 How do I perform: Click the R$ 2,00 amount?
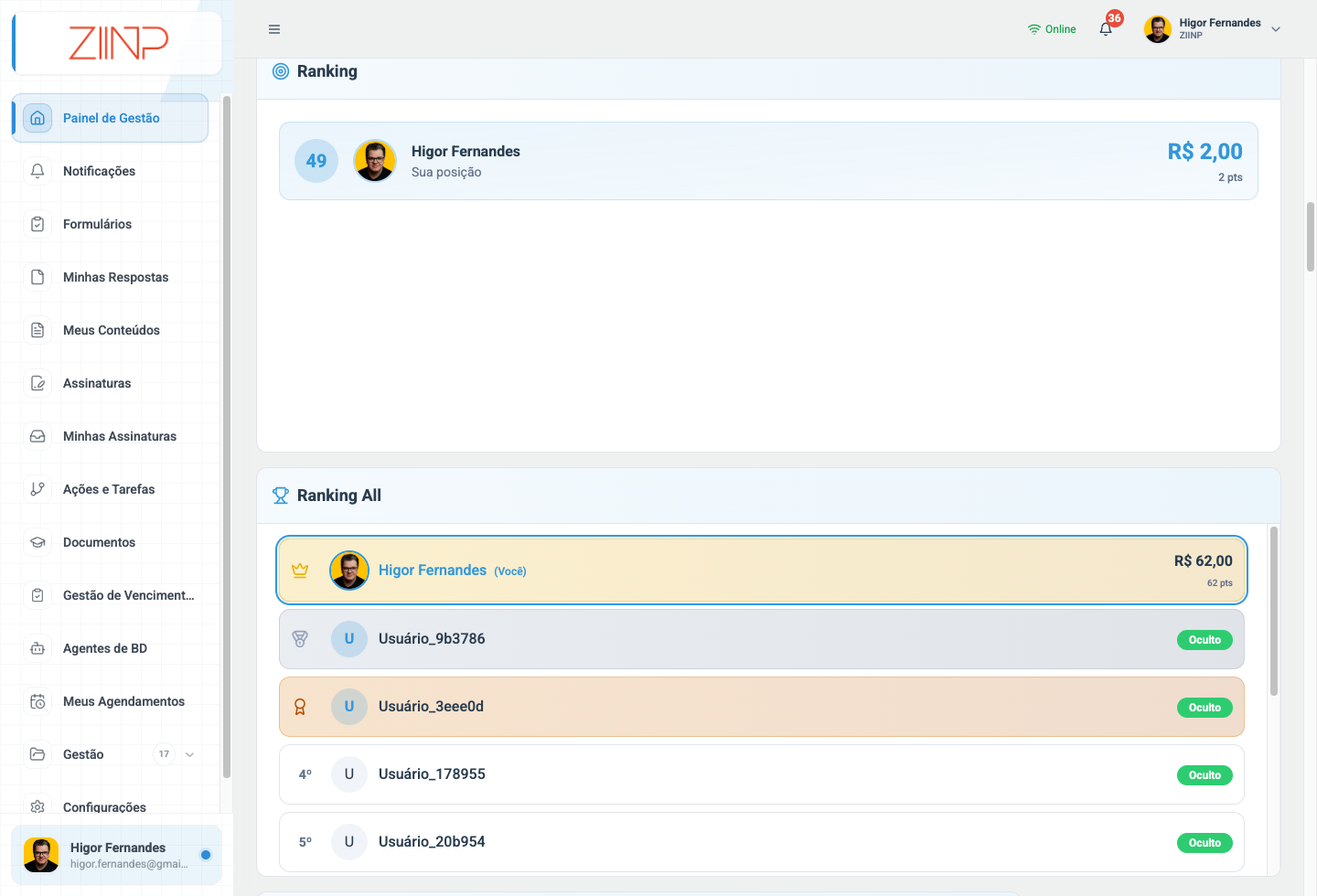(x=1205, y=152)
